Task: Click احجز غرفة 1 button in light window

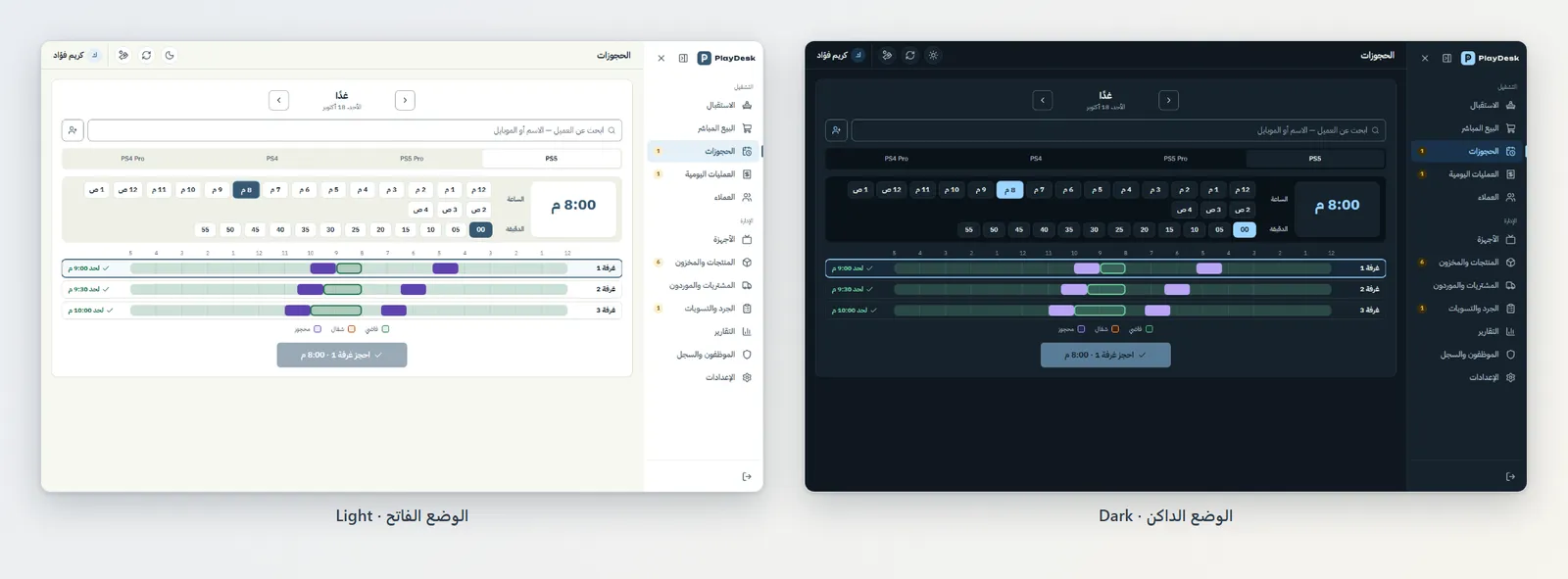Action: point(342,355)
